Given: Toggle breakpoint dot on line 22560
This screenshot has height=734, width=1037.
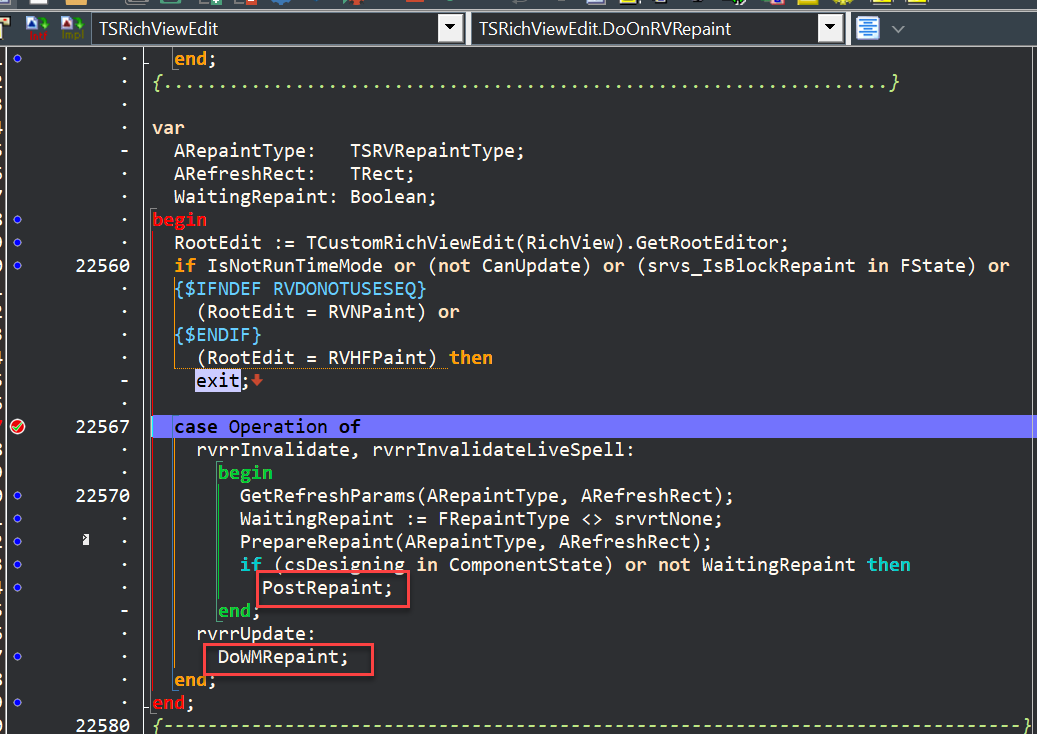Looking at the screenshot, I should coord(18,266).
